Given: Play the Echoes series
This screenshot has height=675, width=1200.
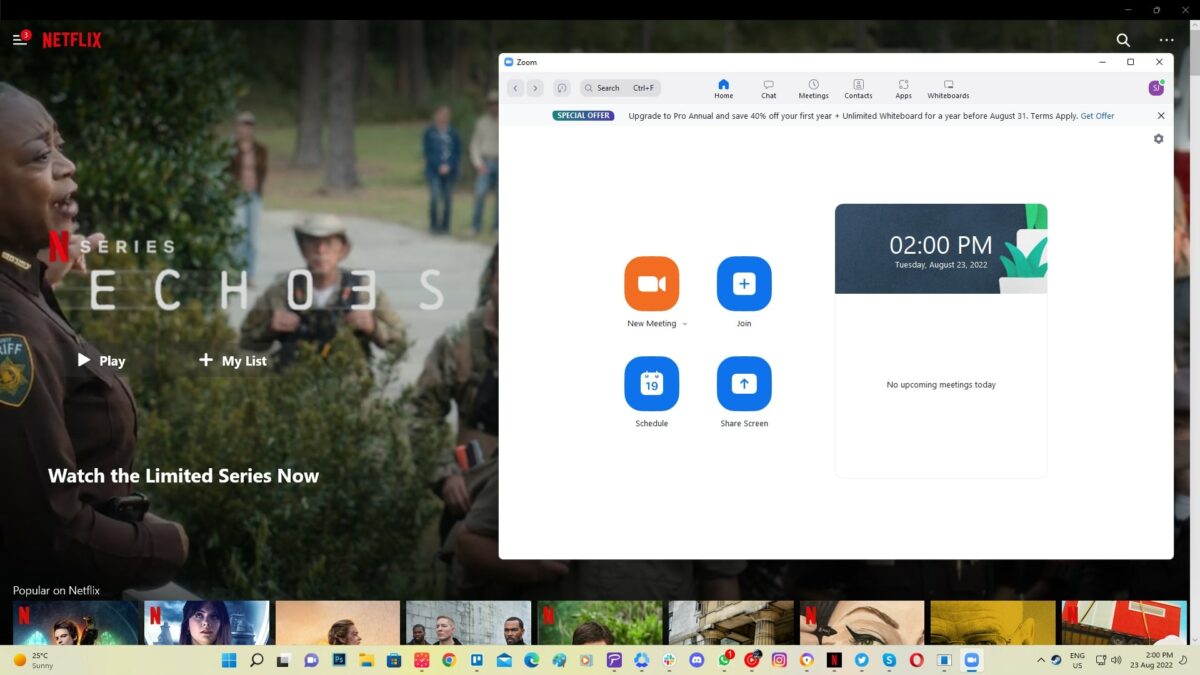Looking at the screenshot, I should [x=101, y=361].
